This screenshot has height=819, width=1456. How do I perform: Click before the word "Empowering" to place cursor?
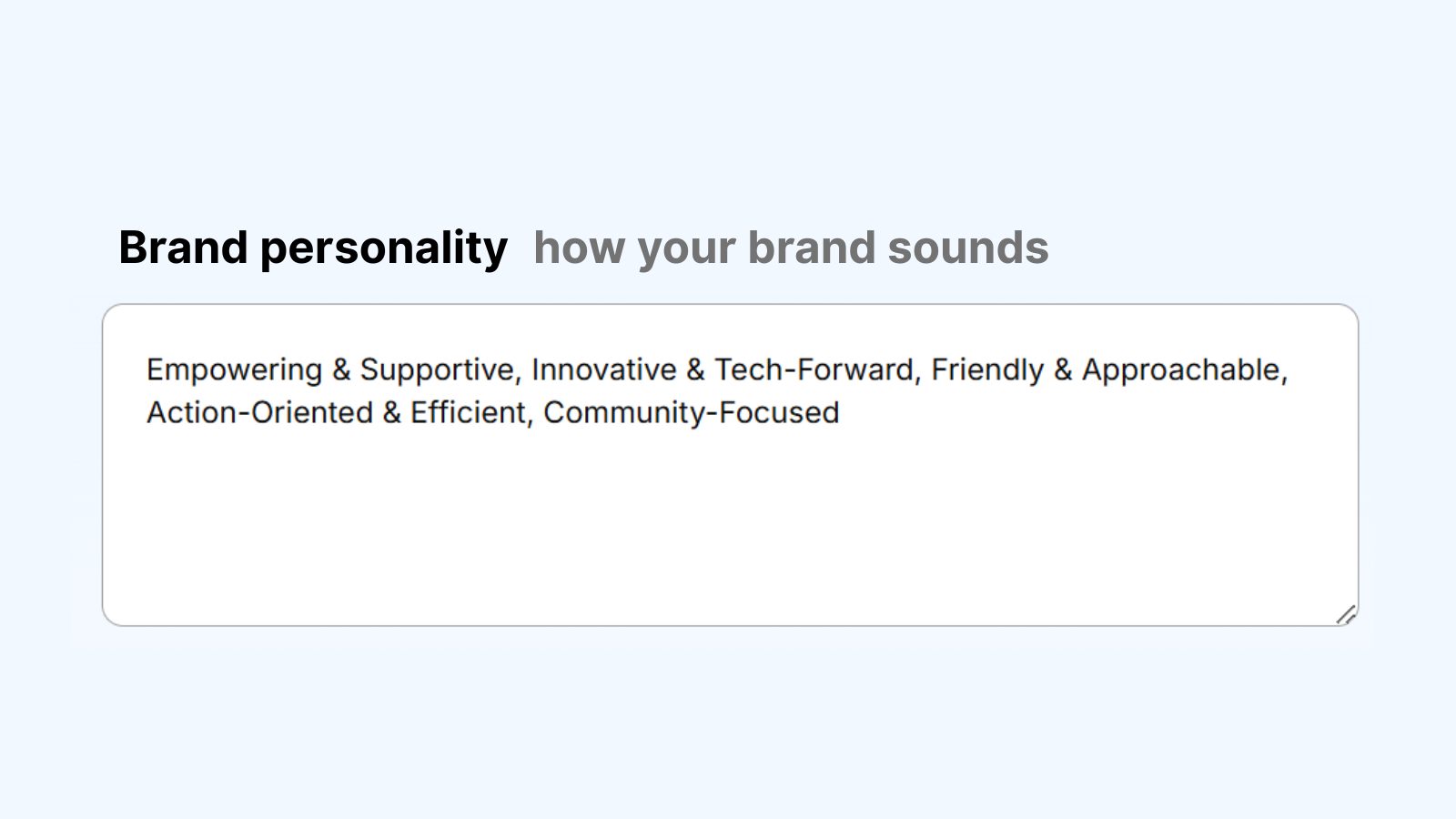147,369
